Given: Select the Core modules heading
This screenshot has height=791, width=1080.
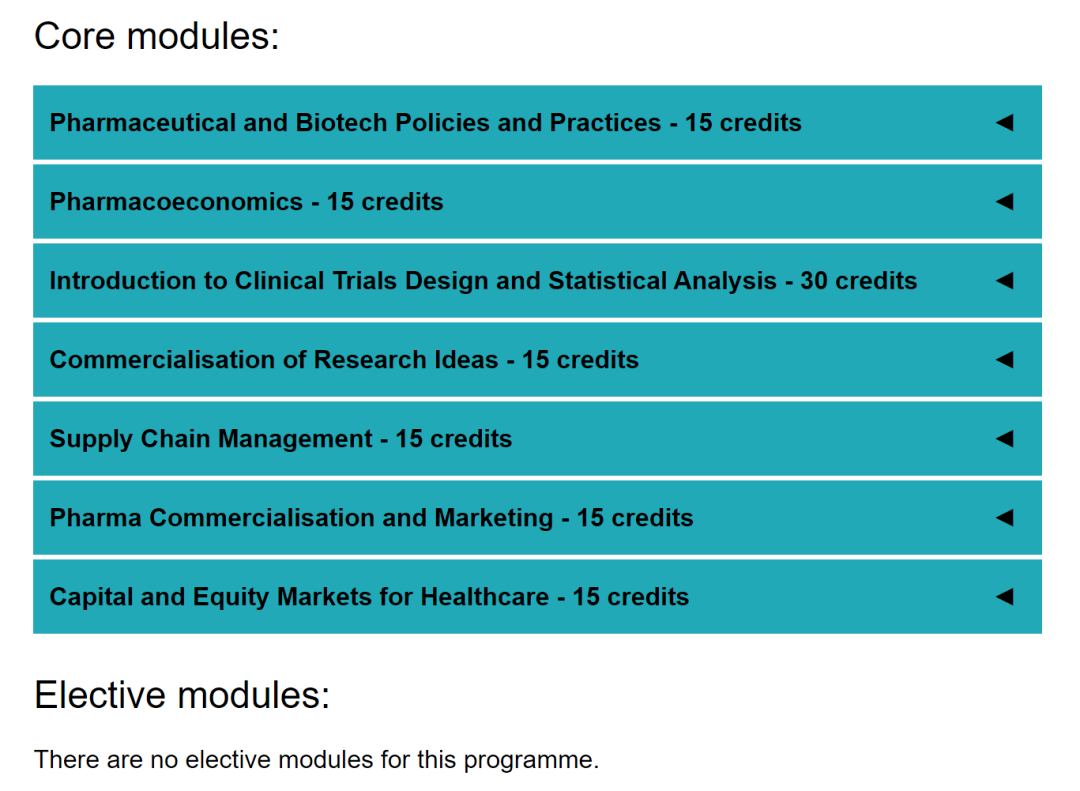Looking at the screenshot, I should (x=157, y=36).
